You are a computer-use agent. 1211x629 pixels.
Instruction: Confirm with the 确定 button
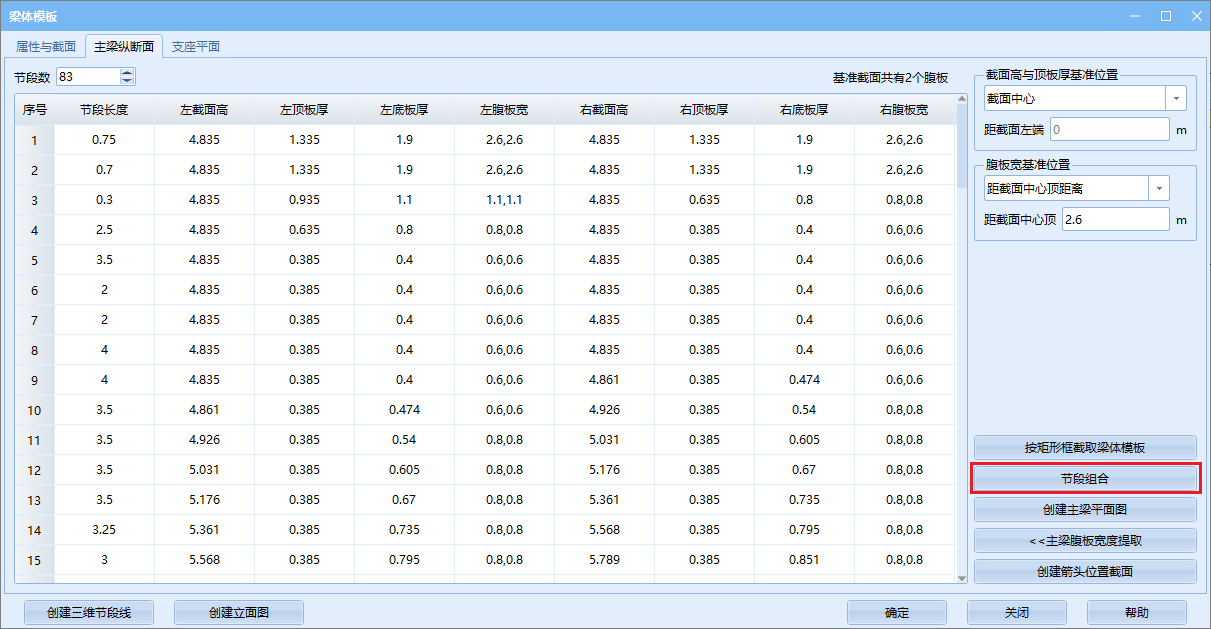pos(897,613)
